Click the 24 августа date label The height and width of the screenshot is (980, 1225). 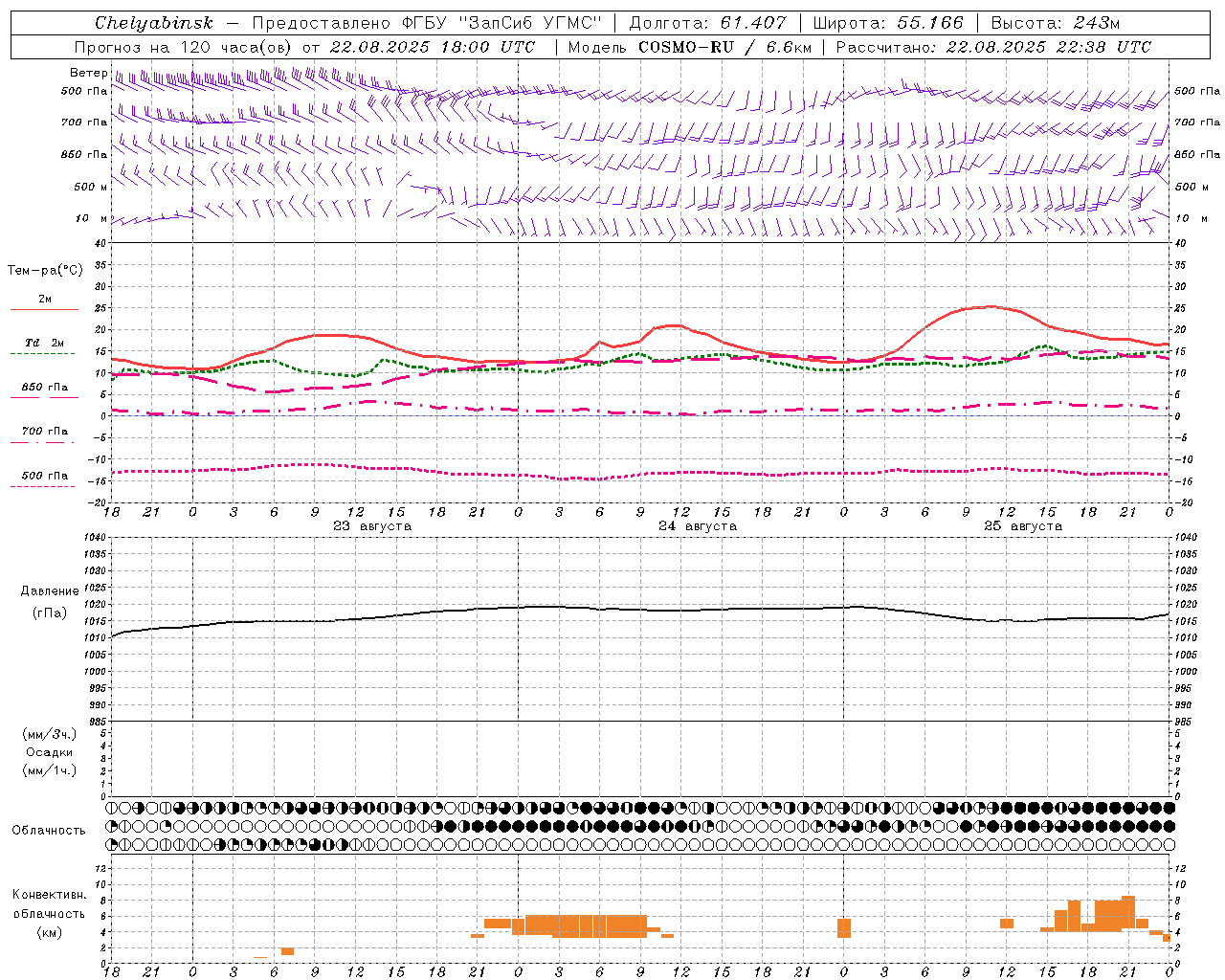(698, 526)
